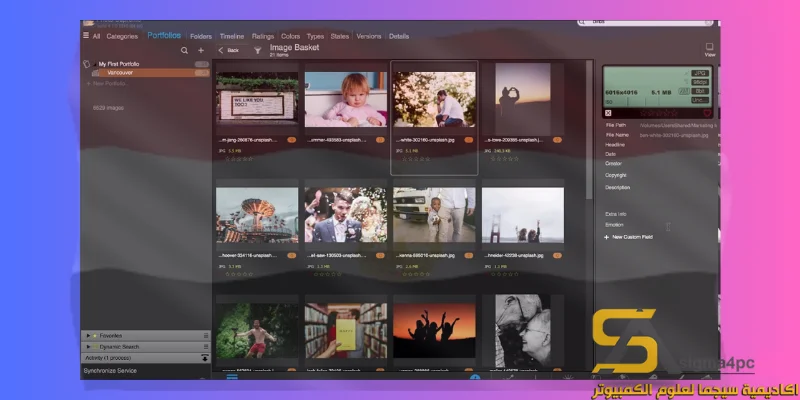Click New Portfolio in the sidebar
The image size is (800, 400).
tap(106, 83)
